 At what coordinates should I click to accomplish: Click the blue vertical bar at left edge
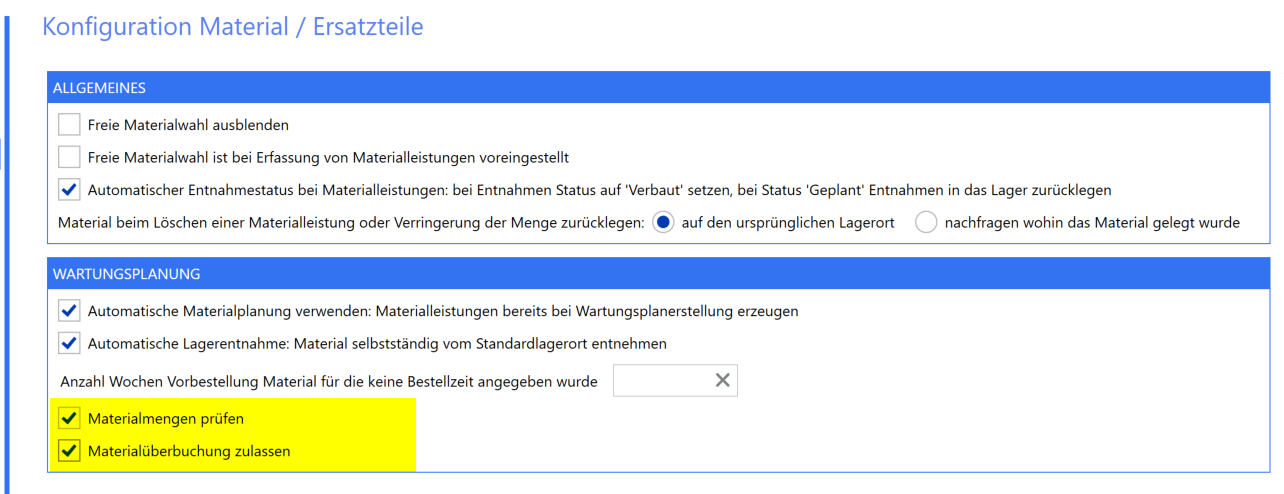tap(8, 250)
